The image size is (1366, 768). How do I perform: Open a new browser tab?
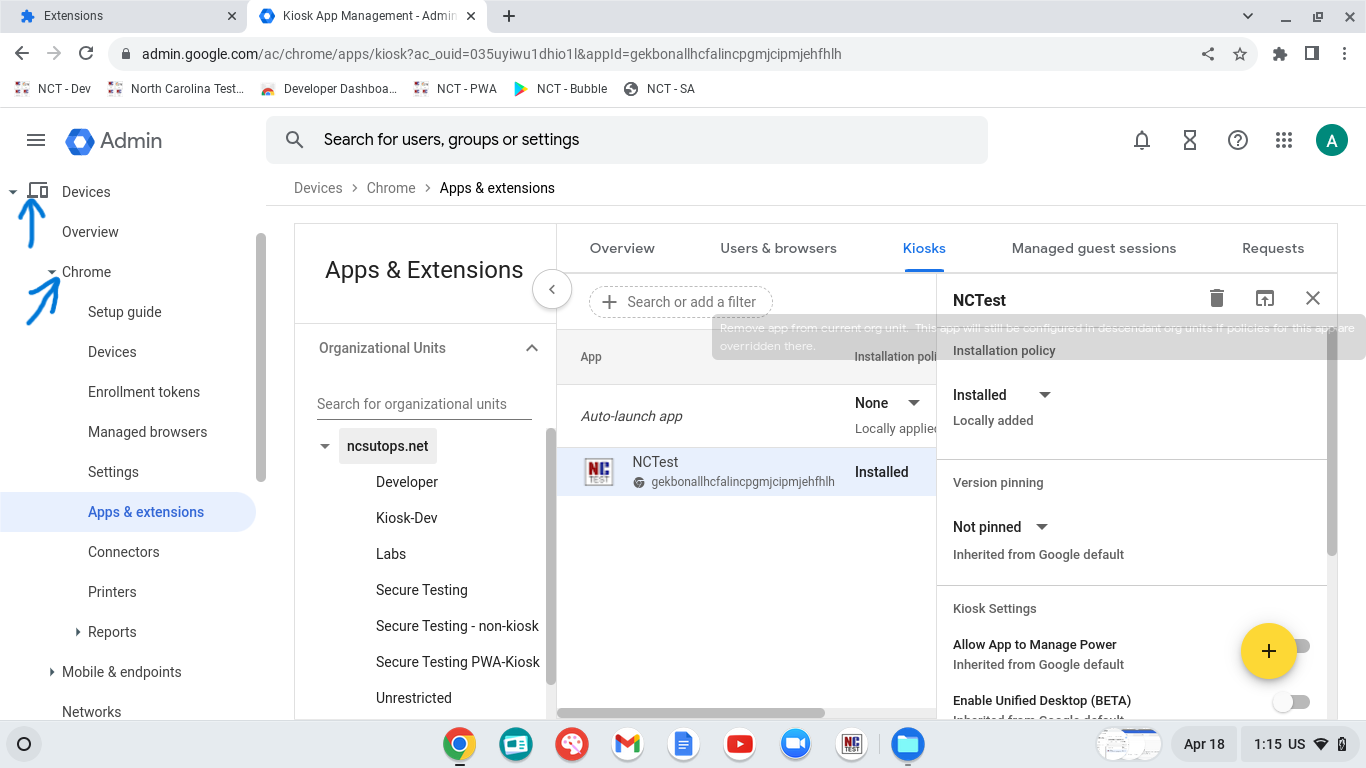[509, 16]
